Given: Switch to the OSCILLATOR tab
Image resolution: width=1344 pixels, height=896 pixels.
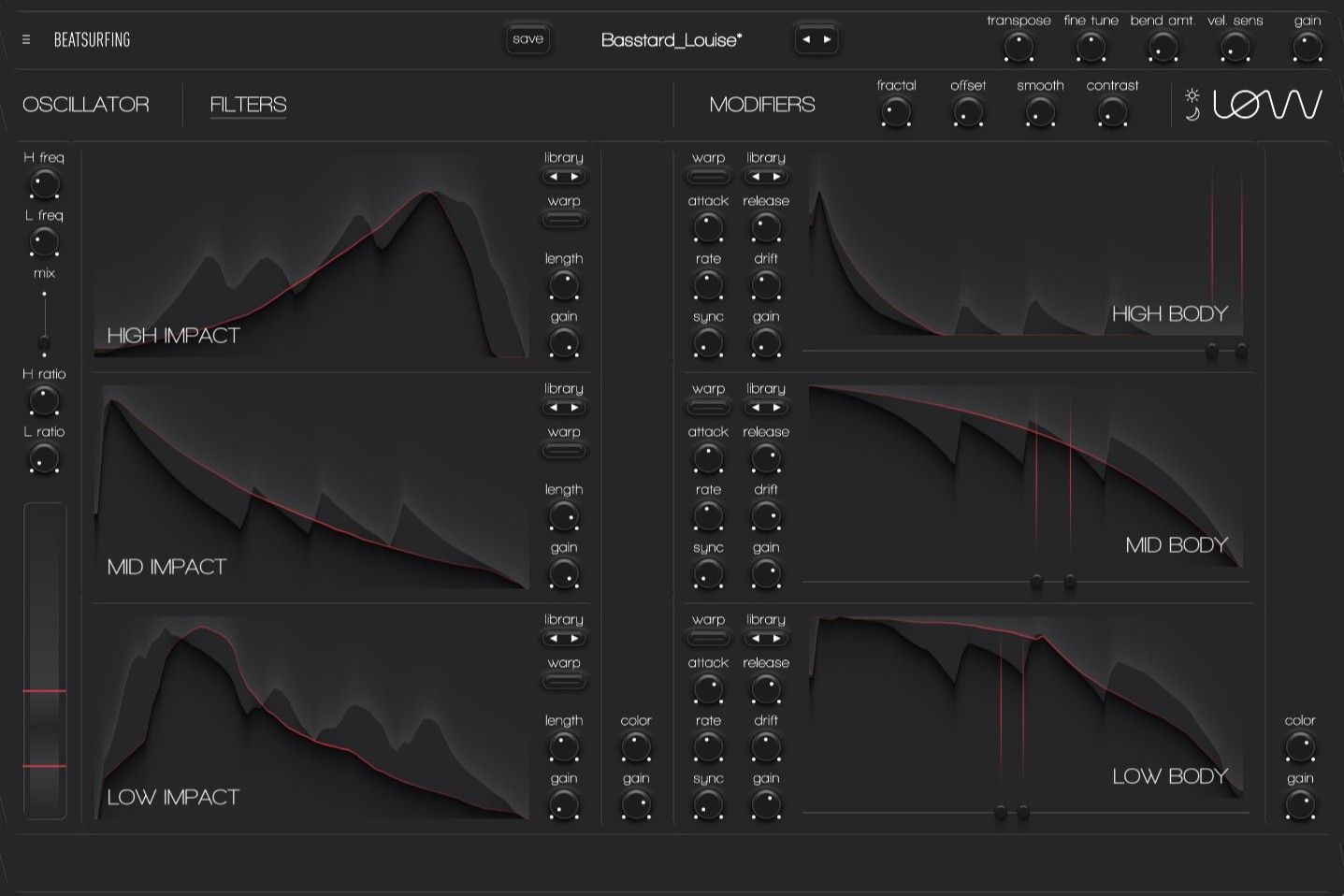Looking at the screenshot, I should [x=87, y=104].
